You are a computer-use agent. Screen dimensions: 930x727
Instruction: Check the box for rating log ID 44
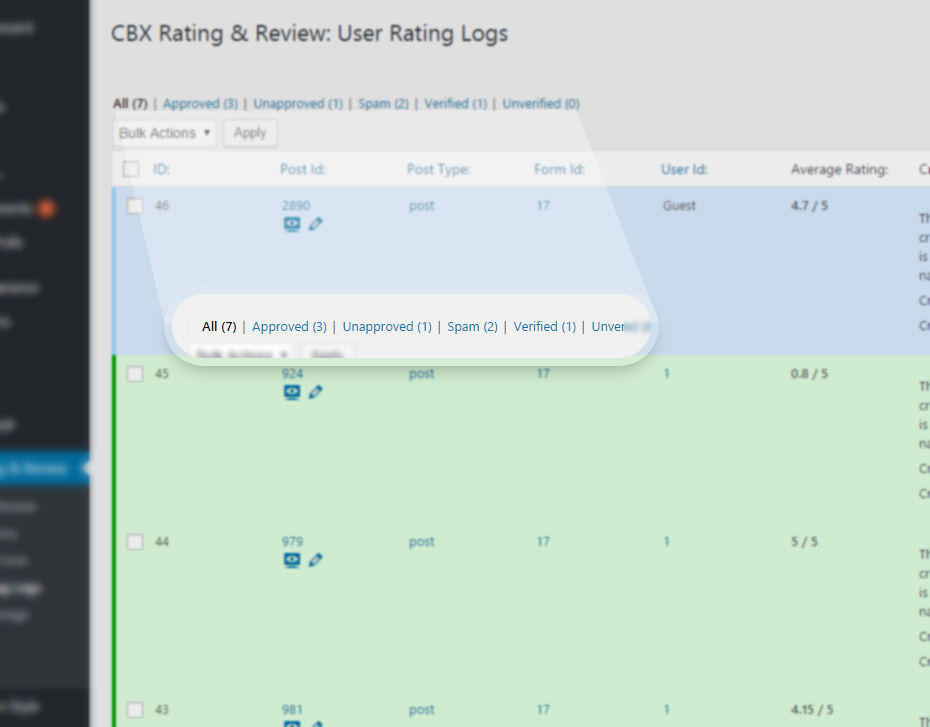point(135,541)
